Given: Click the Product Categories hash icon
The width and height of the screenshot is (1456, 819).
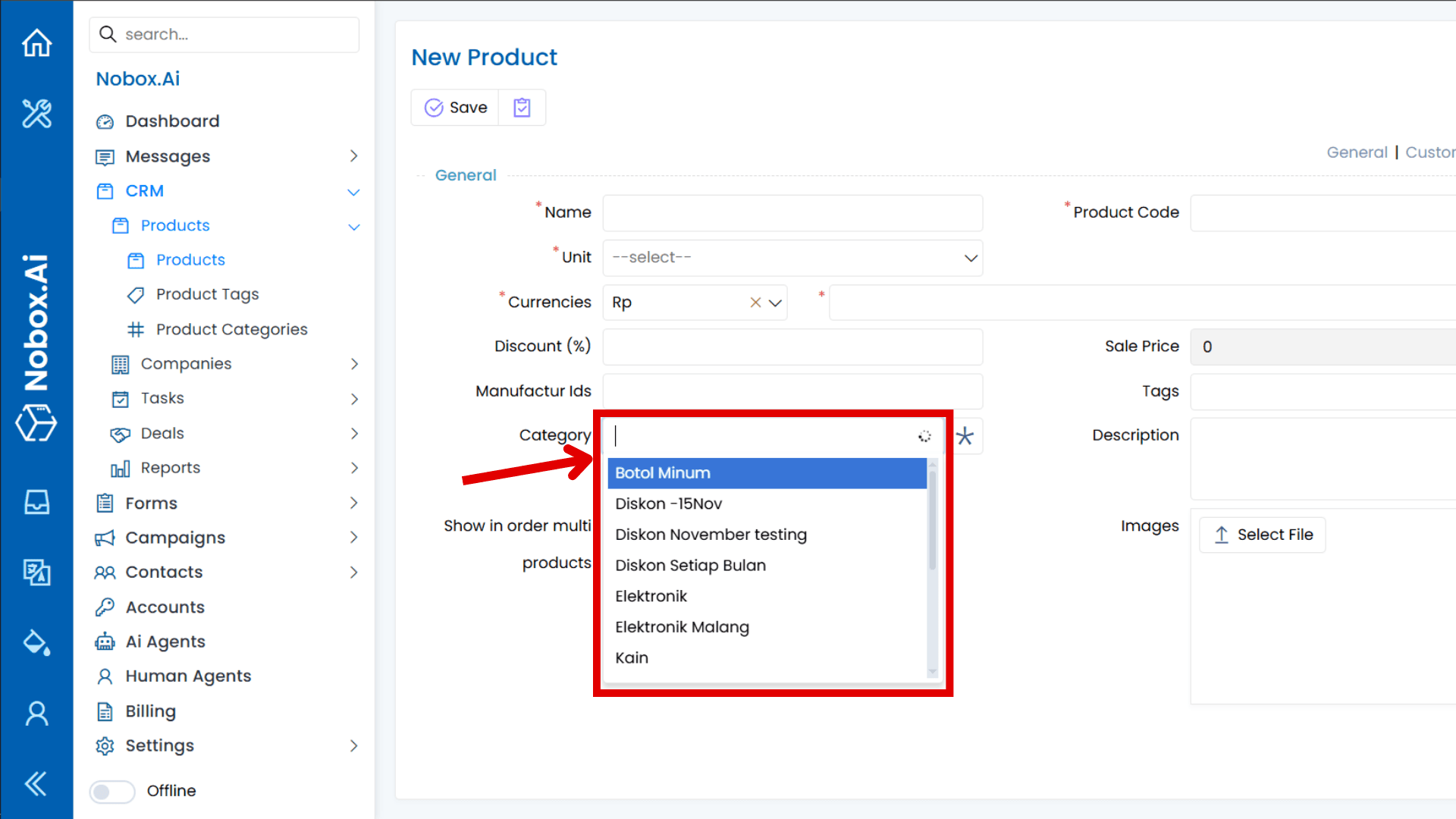Looking at the screenshot, I should tap(136, 329).
